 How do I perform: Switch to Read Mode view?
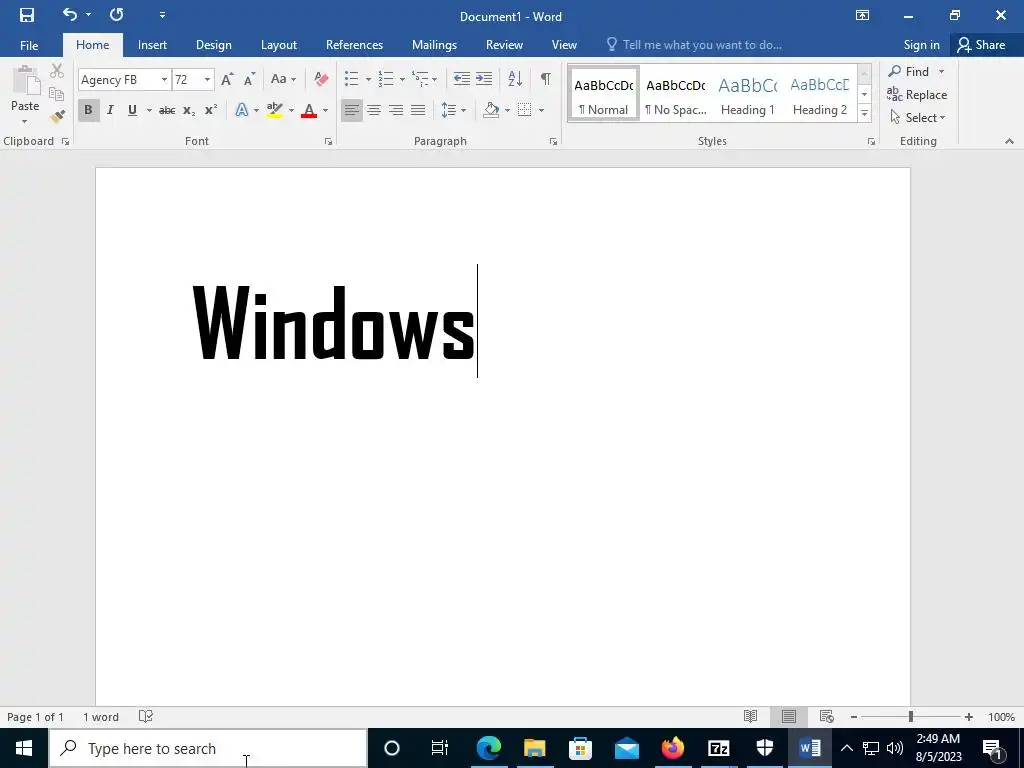[750, 716]
